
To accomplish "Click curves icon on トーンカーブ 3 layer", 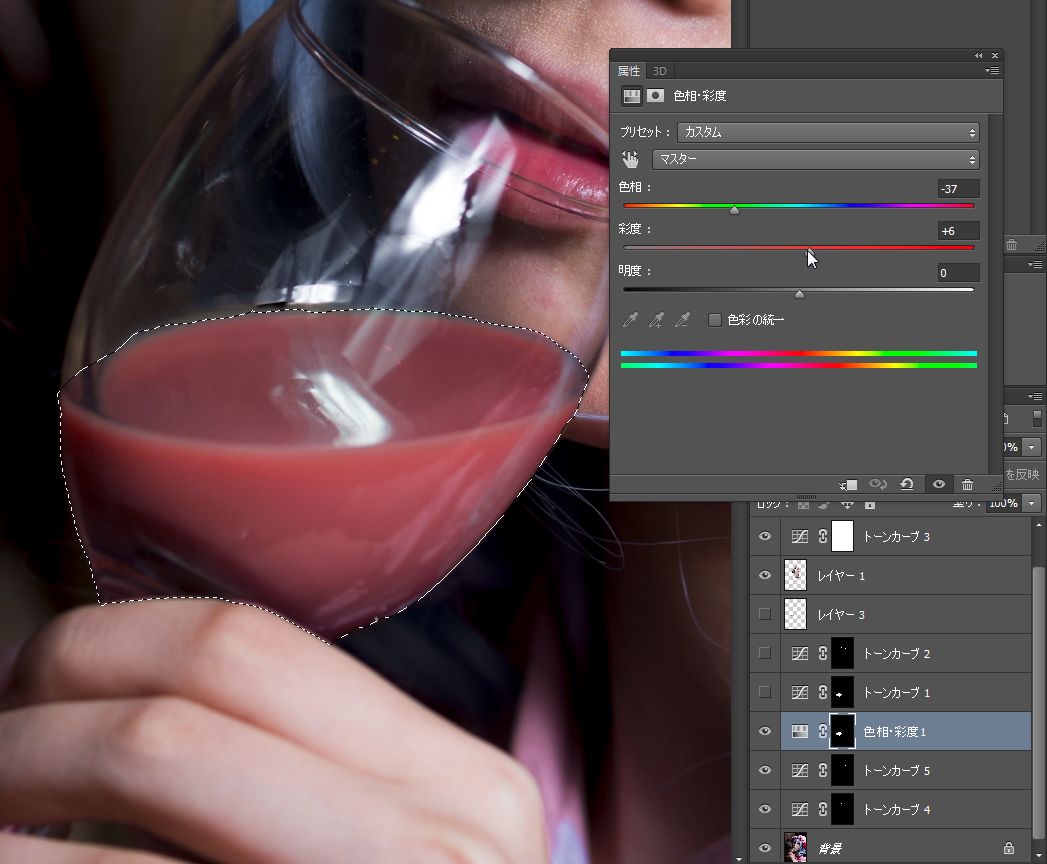I will pyautogui.click(x=799, y=536).
